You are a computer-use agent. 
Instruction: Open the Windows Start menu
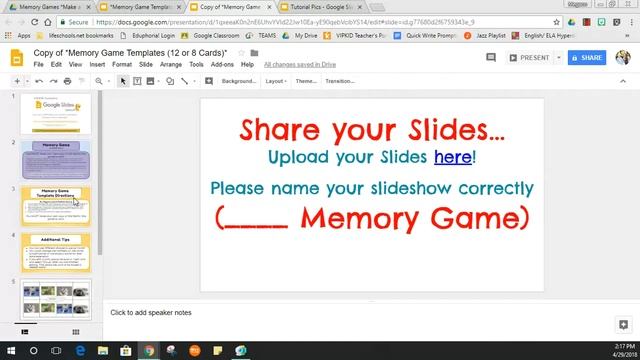click(x=11, y=351)
